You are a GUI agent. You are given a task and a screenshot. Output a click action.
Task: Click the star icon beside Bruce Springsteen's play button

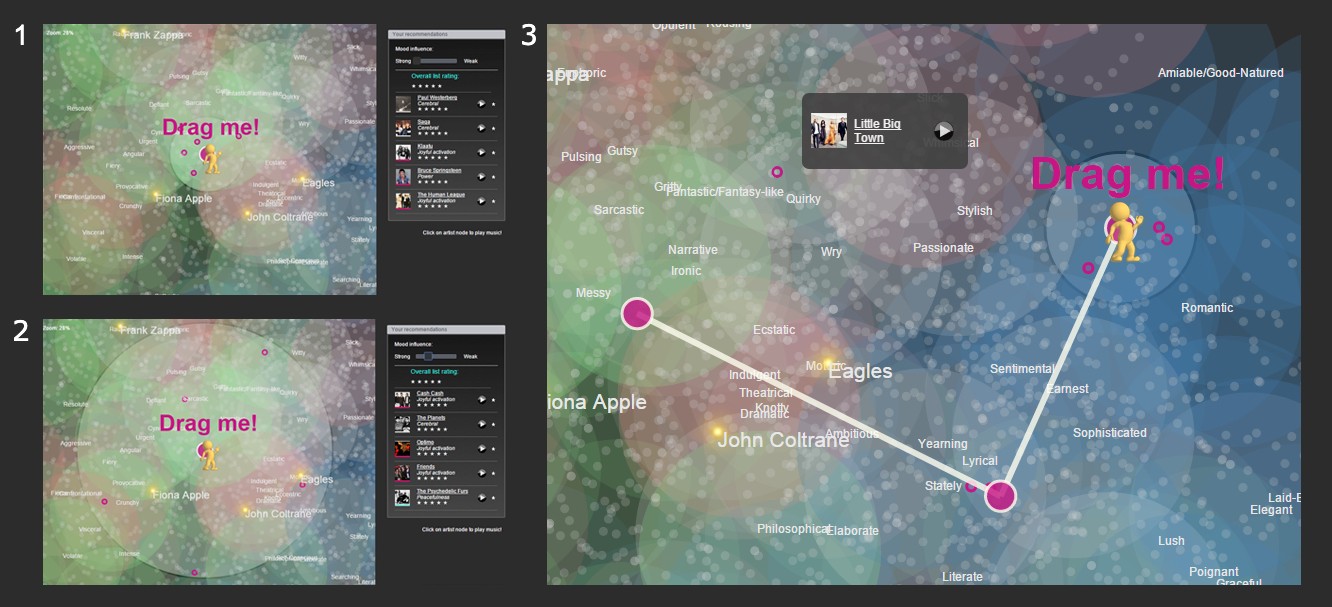pos(494,177)
